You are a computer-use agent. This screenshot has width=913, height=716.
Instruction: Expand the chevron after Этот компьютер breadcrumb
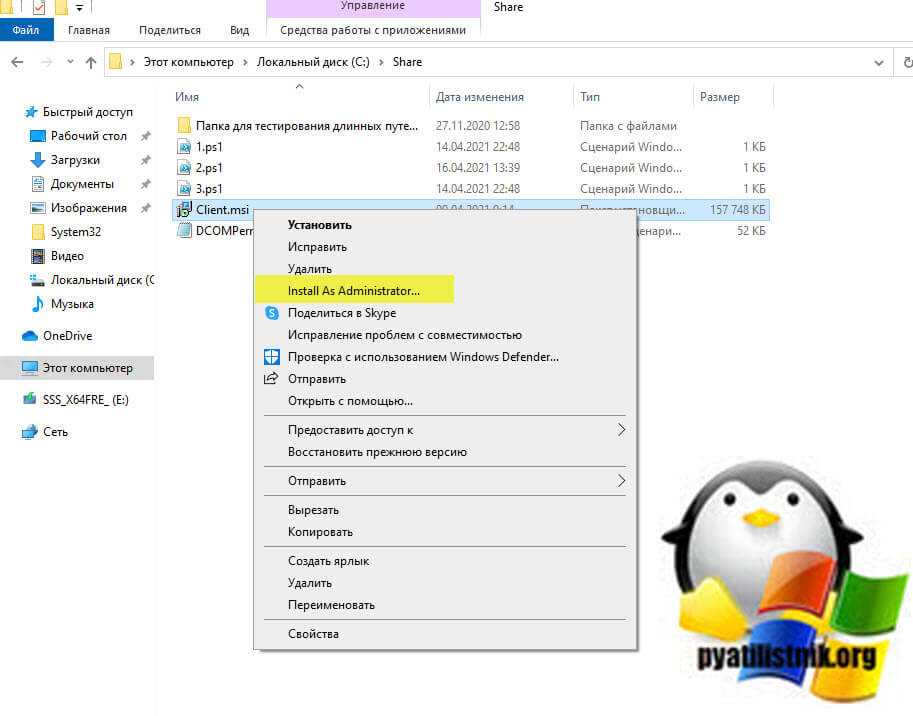(x=245, y=62)
